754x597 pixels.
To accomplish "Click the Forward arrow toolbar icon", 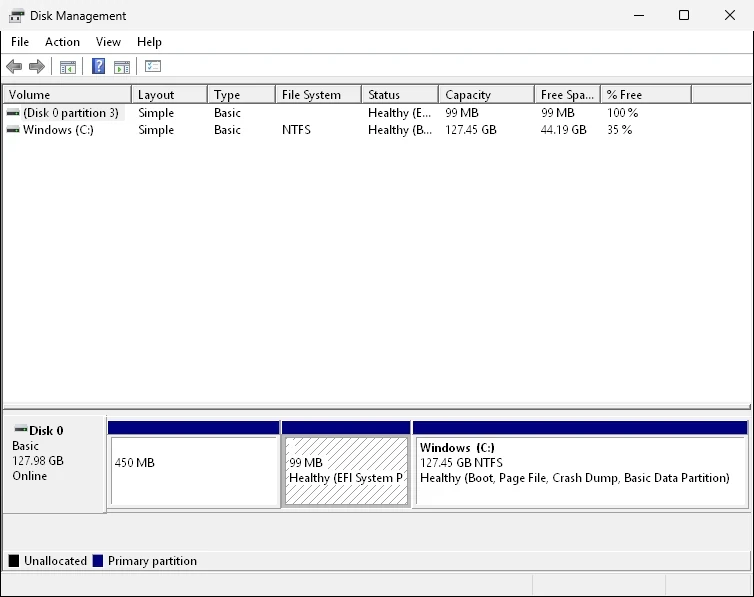I will 37,66.
